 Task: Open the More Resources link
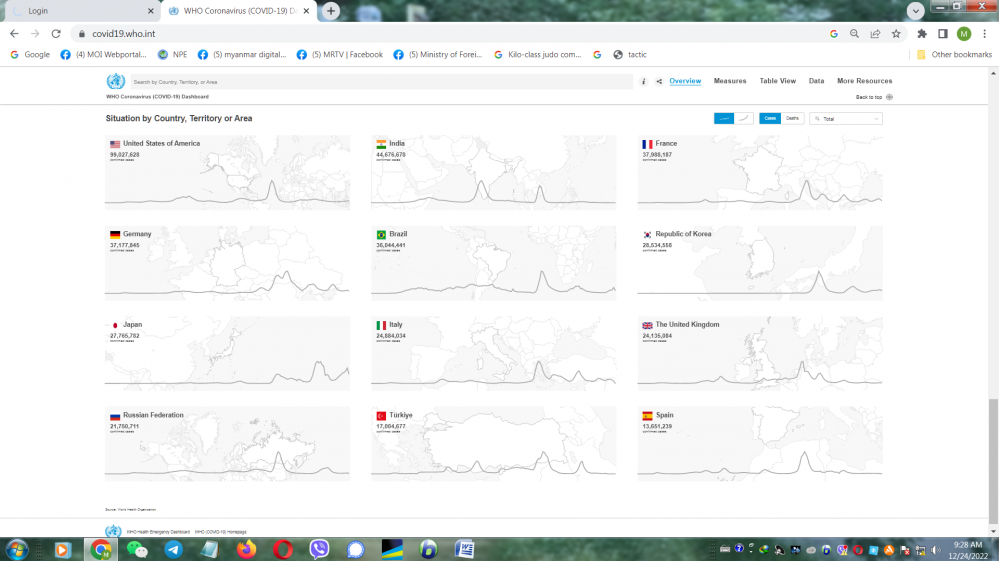click(864, 81)
